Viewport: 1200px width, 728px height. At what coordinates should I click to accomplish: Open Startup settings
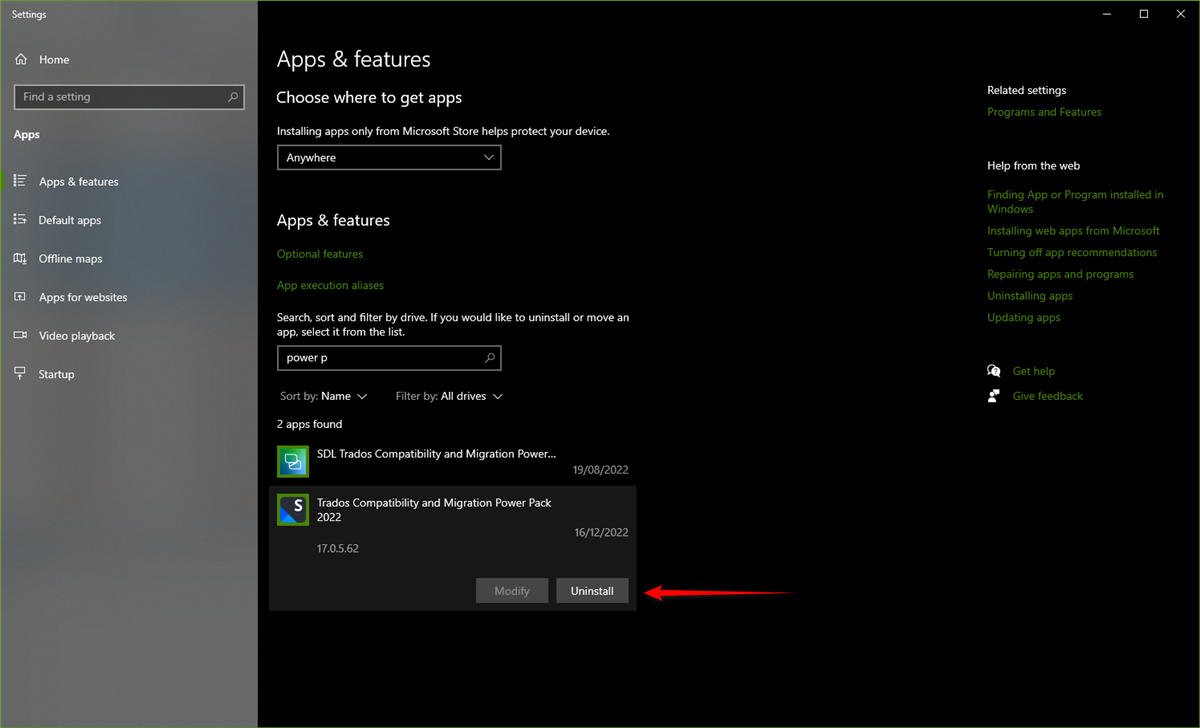click(x=55, y=374)
